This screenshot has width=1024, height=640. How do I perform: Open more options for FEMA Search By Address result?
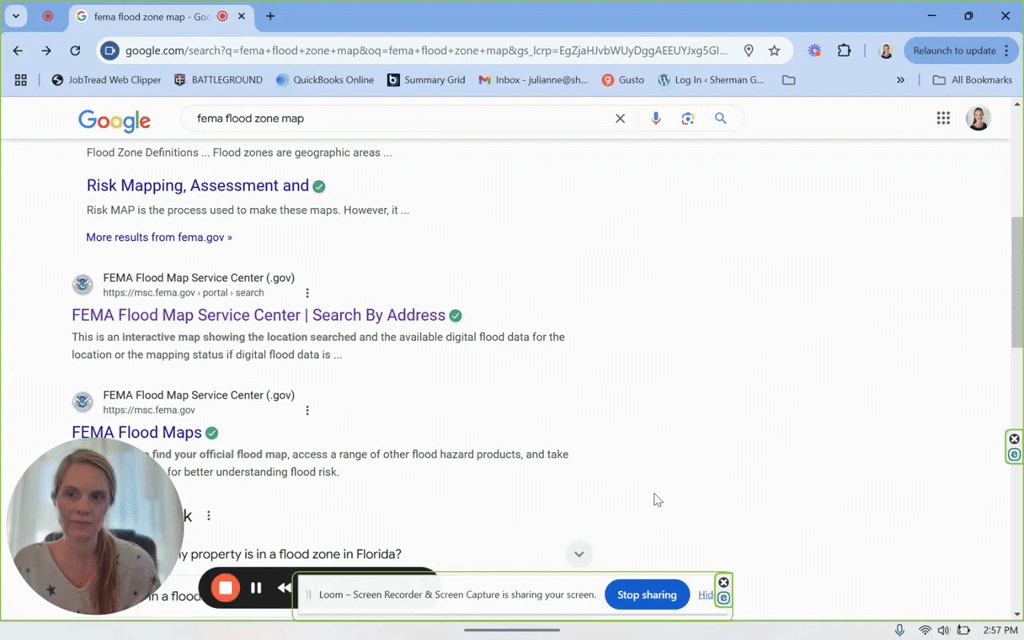pos(307,293)
